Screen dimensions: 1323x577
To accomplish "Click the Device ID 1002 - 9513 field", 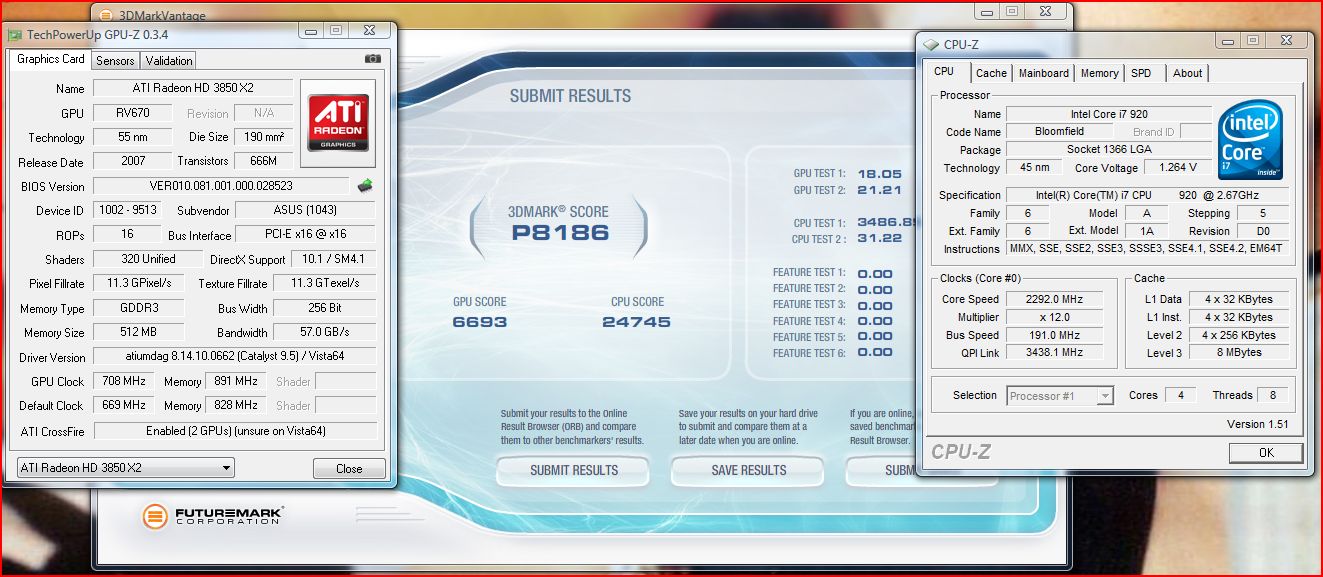I will pyautogui.click(x=125, y=210).
